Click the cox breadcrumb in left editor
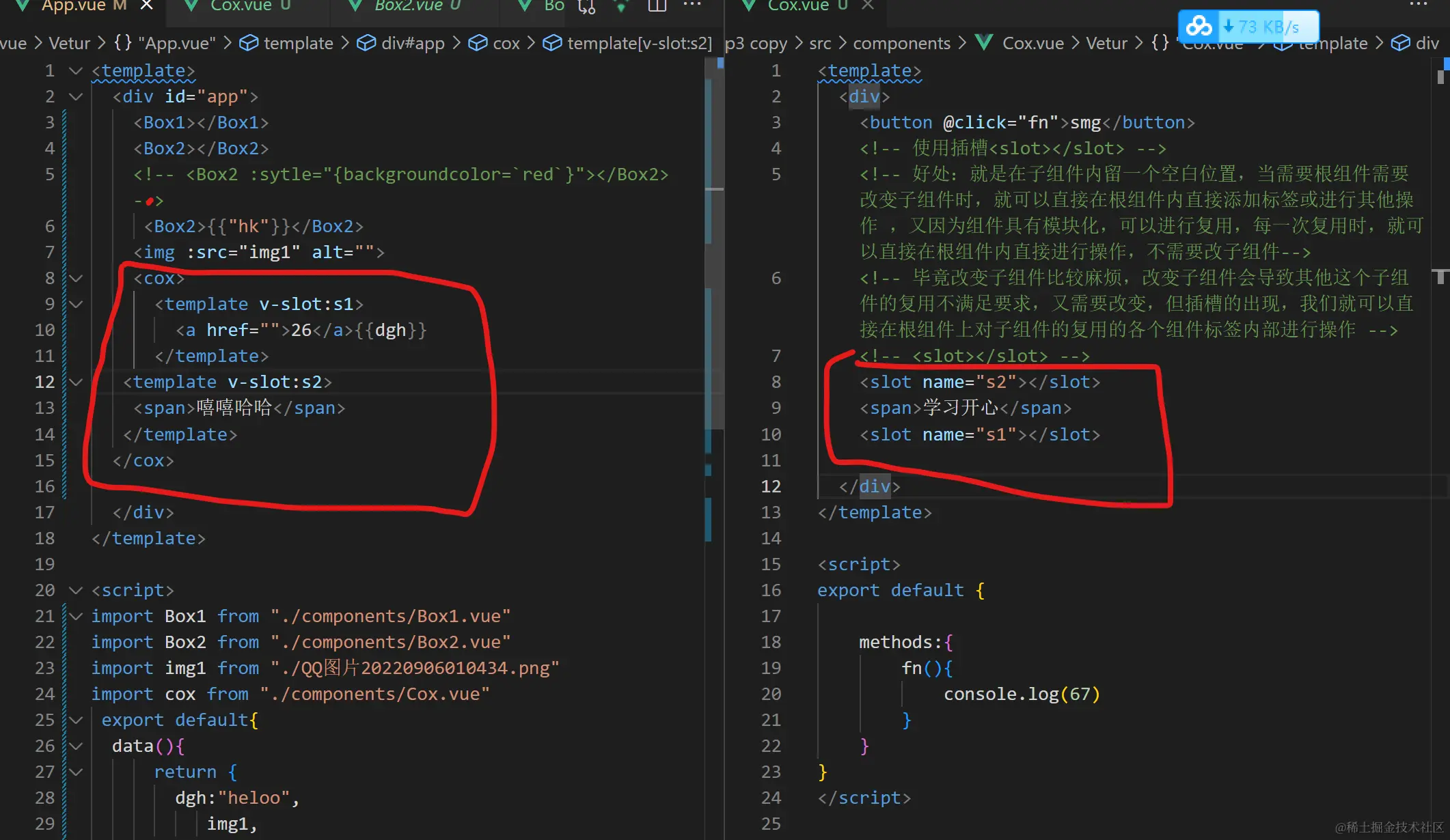1450x840 pixels. pos(506,43)
